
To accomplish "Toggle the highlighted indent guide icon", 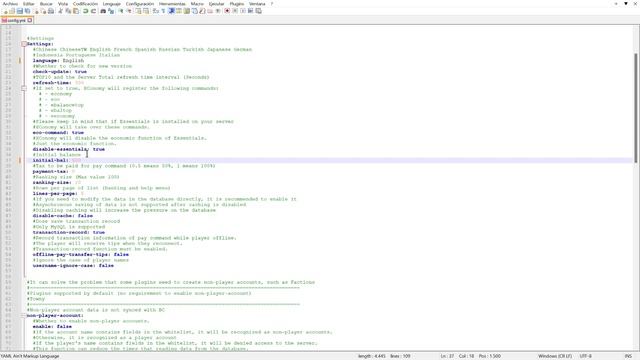I will (171, 11).
